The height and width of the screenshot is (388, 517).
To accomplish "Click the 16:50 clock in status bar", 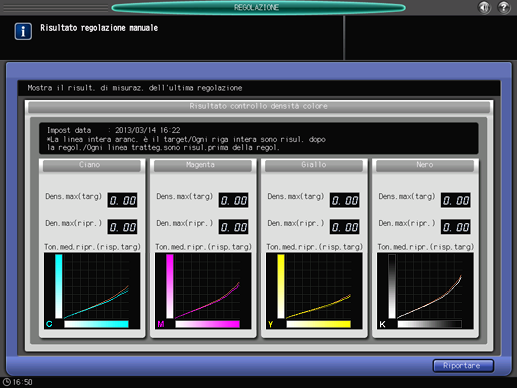I will (x=18, y=382).
